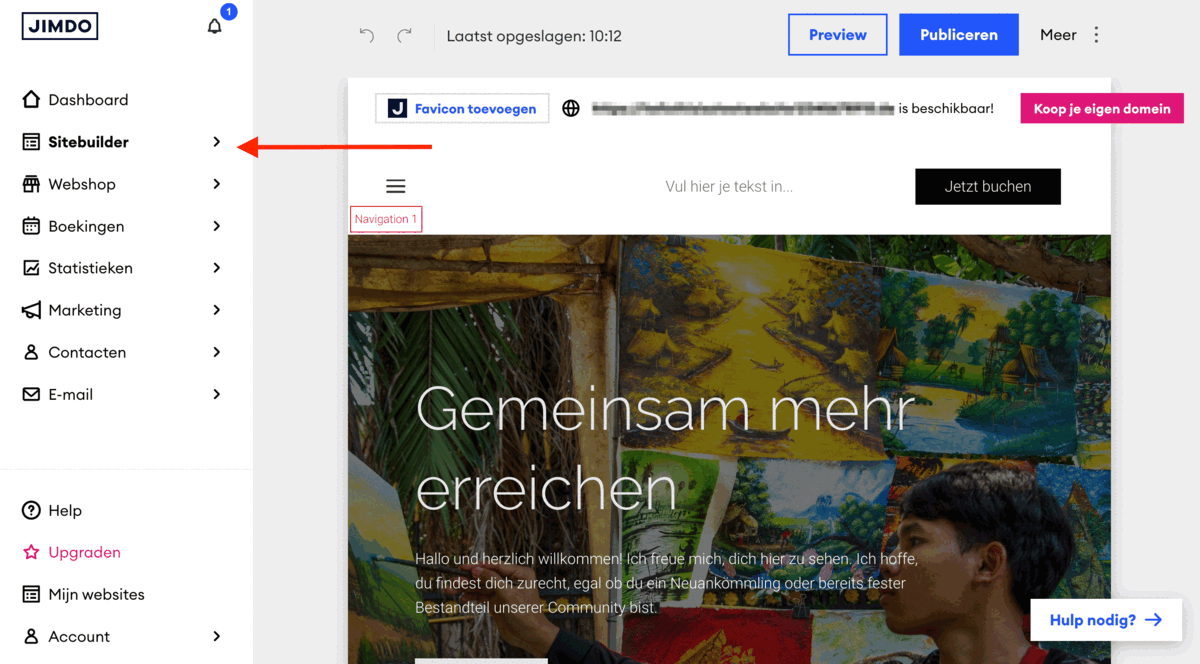
Task: Click Koop je eigen domein
Action: [x=1102, y=108]
